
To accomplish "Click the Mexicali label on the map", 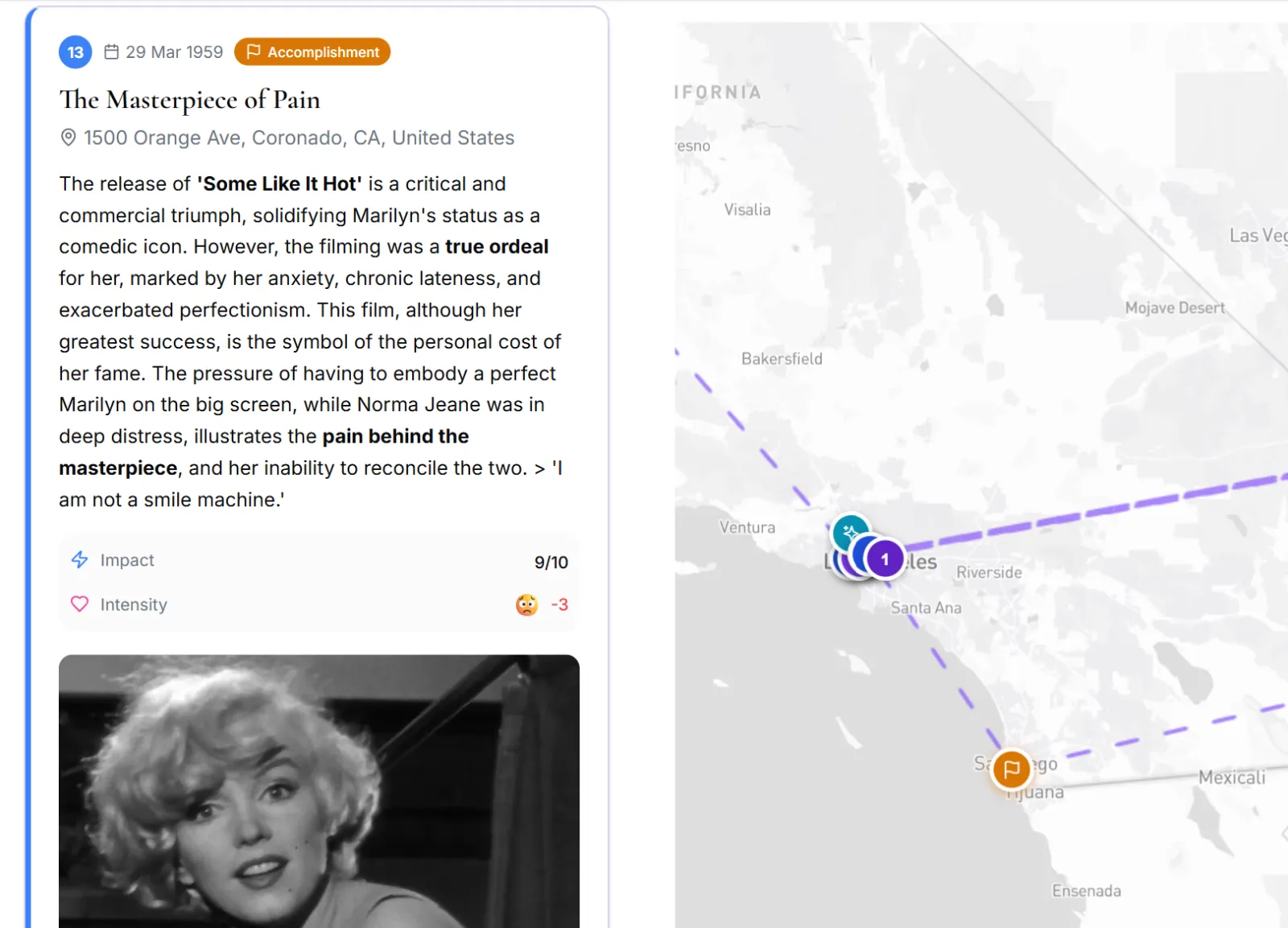I will click(x=1232, y=777).
